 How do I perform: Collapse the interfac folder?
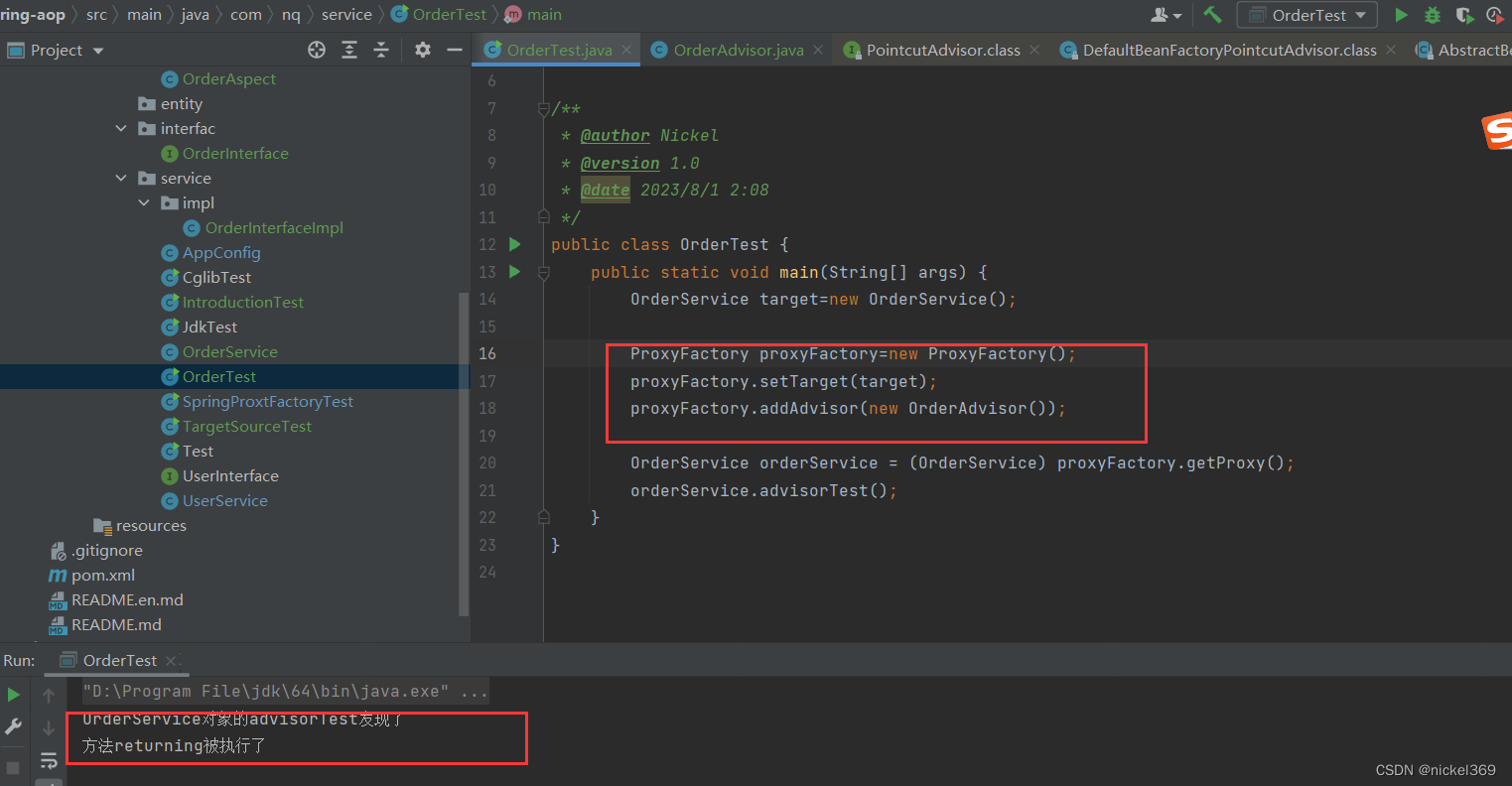tap(121, 128)
